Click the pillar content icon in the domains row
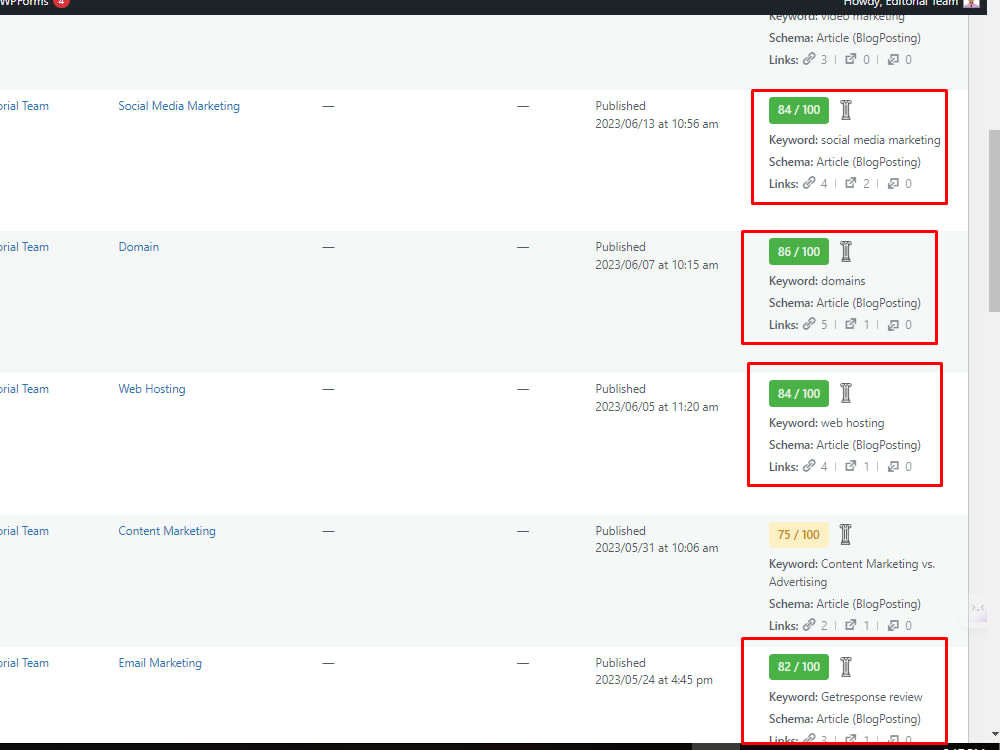Screen dimensions: 1000x750 click(846, 251)
